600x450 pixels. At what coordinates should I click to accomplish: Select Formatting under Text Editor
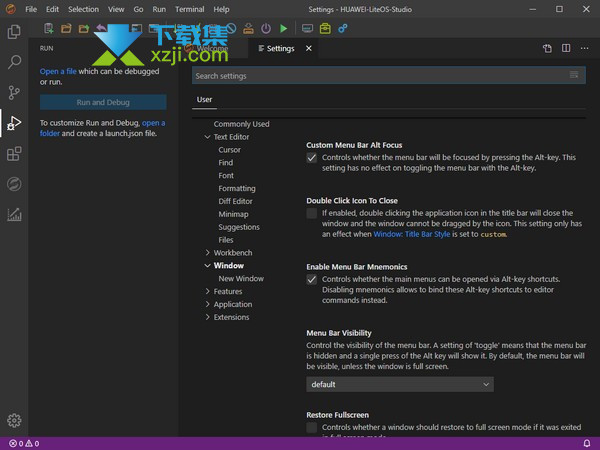click(237, 188)
